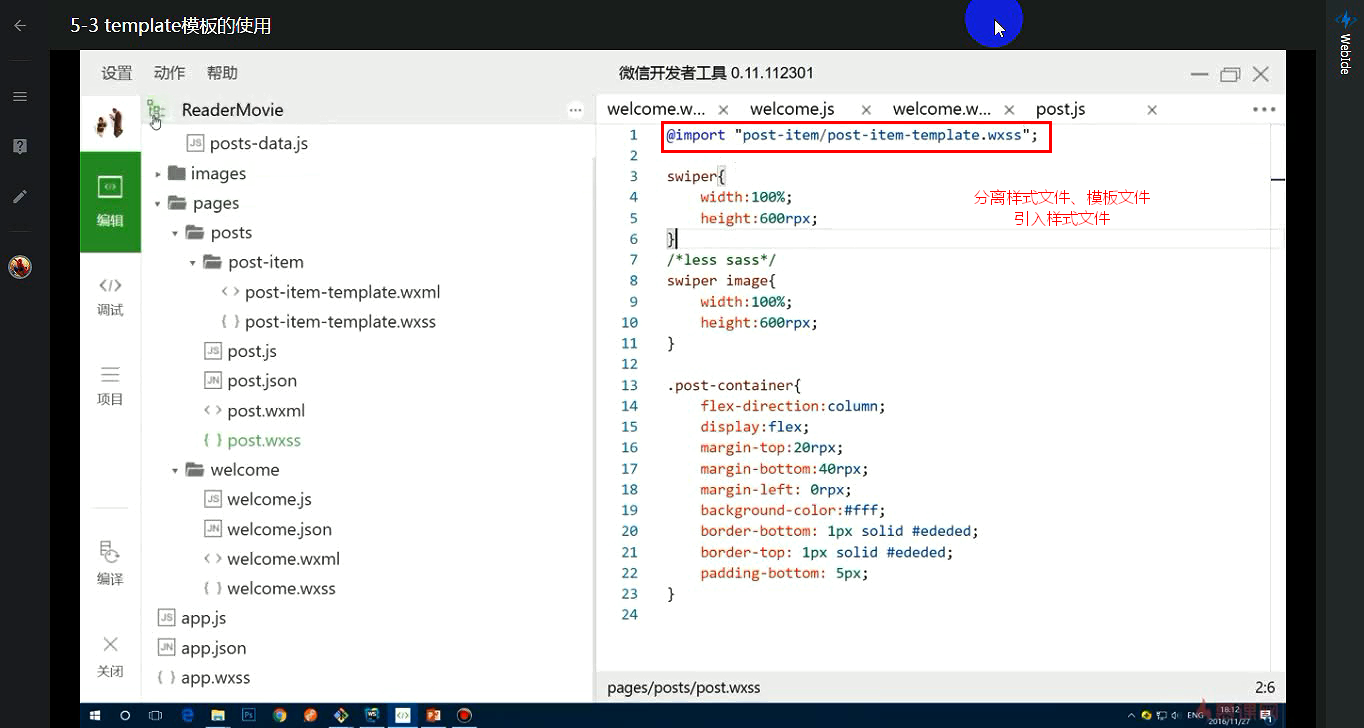Click the ReaderMovie file tree icon

pyautogui.click(x=156, y=110)
